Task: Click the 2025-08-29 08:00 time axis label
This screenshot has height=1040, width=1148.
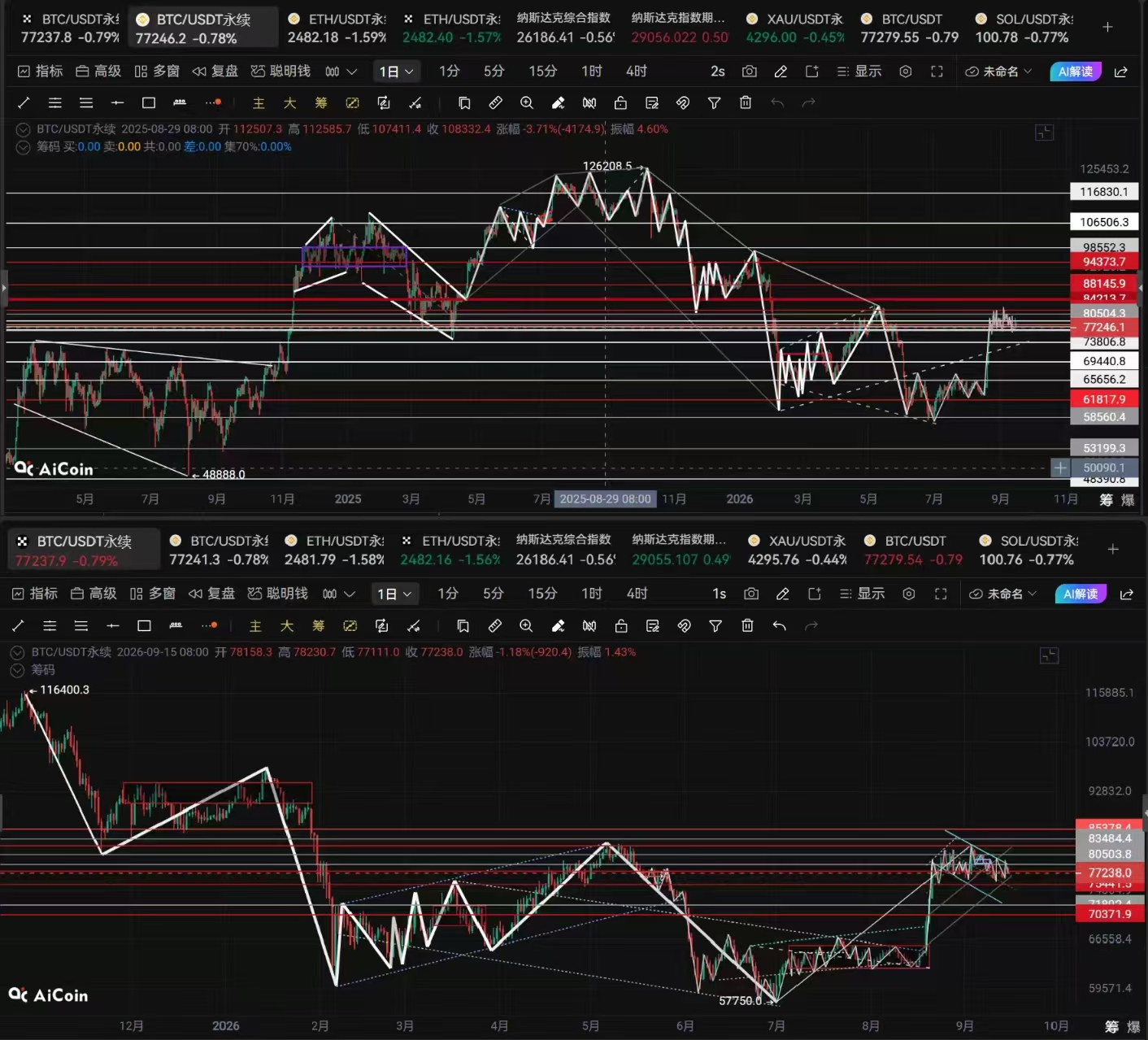Action: [606, 498]
